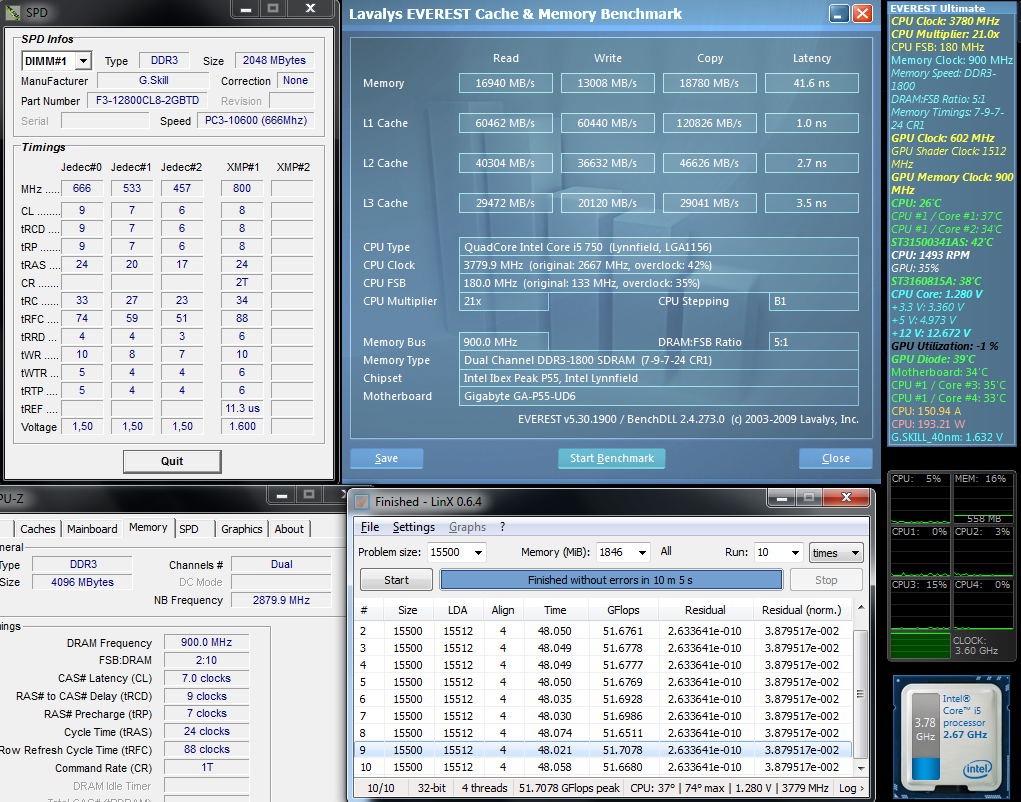Click the GFlops column header in LinX

623,610
